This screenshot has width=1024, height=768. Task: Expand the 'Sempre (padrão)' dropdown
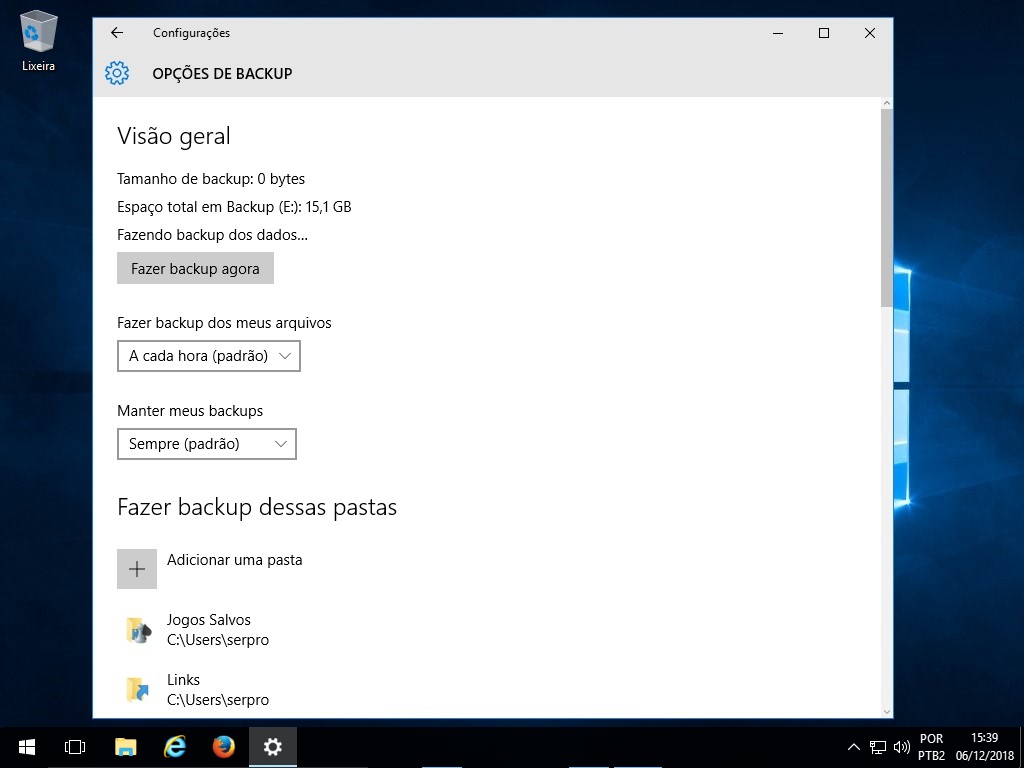click(x=207, y=444)
